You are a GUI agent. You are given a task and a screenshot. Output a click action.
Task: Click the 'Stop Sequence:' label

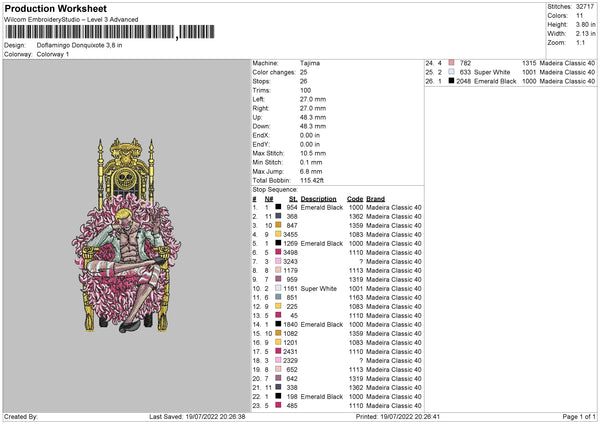(x=275, y=189)
